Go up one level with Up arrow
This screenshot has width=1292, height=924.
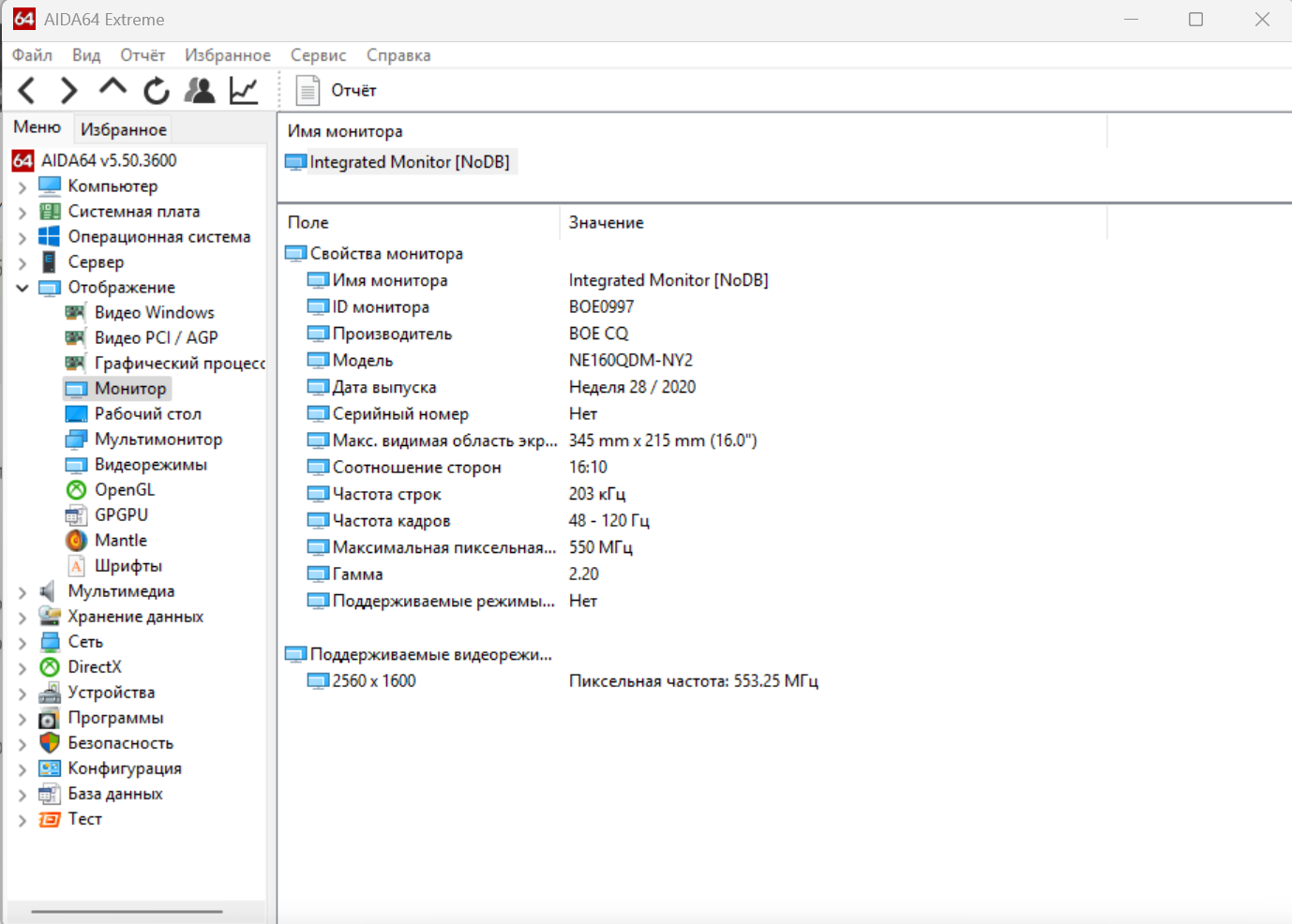113,89
